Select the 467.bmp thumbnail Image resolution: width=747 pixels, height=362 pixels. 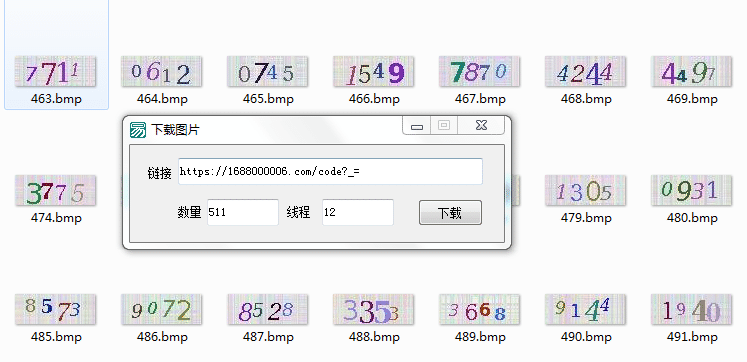point(480,71)
